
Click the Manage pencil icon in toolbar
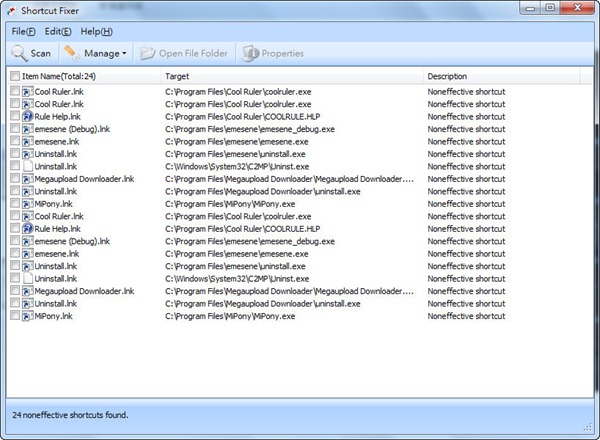[71, 53]
